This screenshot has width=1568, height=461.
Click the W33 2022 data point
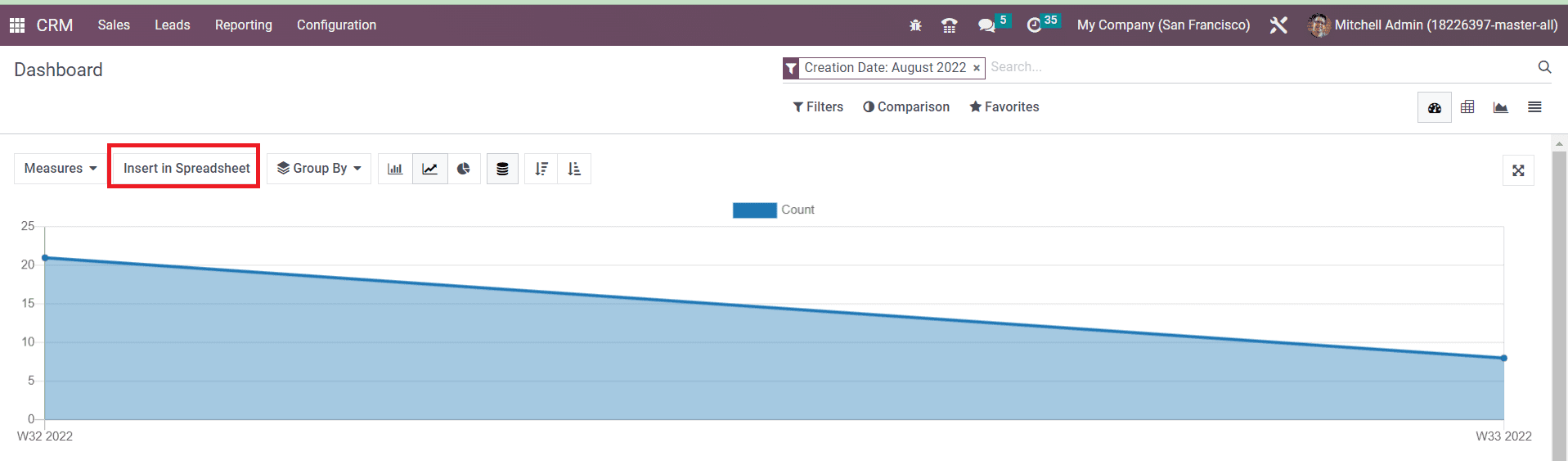click(x=1503, y=358)
